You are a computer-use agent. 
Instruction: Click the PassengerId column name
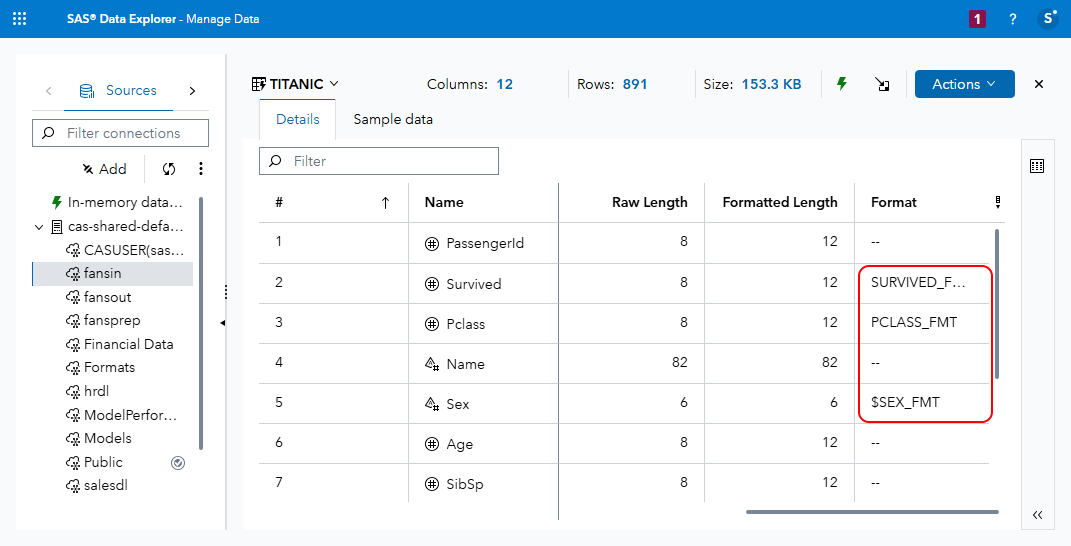click(485, 243)
